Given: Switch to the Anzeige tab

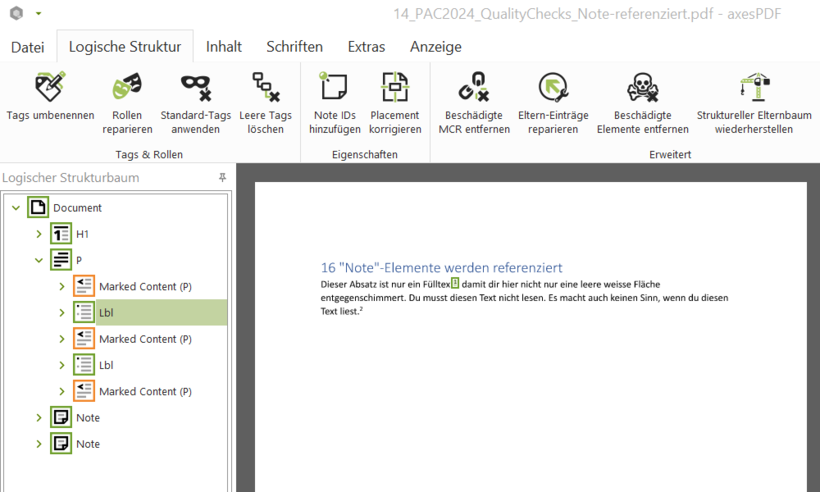Looking at the screenshot, I should [436, 47].
